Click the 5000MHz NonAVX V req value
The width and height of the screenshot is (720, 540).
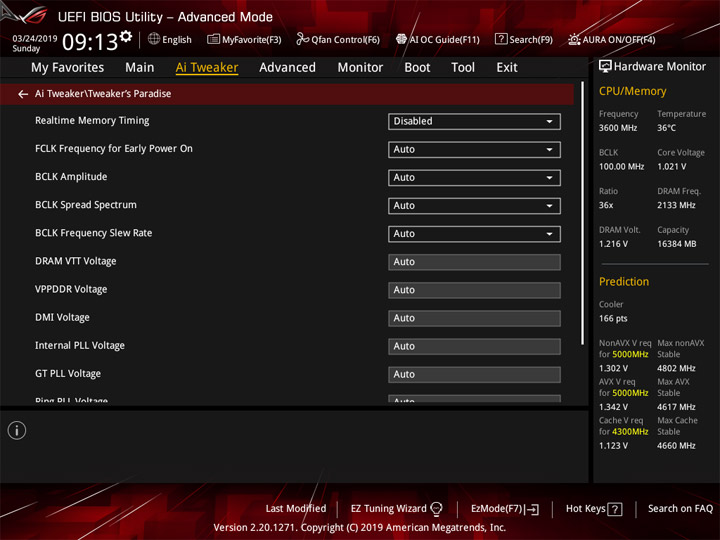click(630, 354)
